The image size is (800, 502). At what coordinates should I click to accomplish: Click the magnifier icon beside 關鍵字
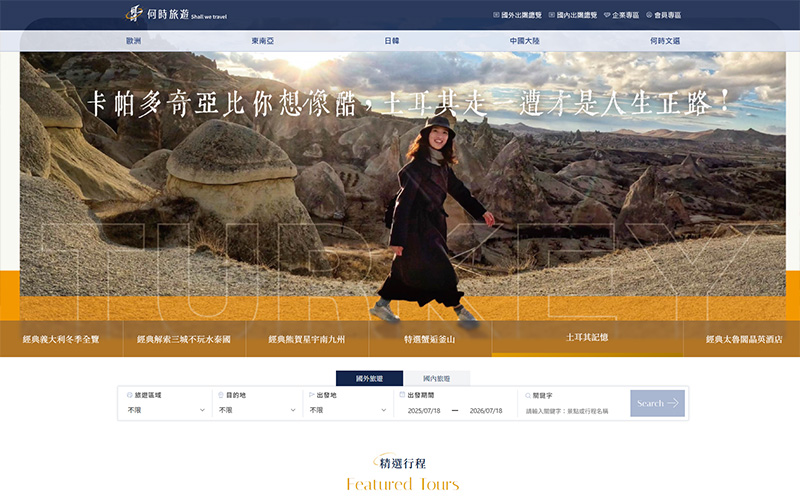click(528, 395)
